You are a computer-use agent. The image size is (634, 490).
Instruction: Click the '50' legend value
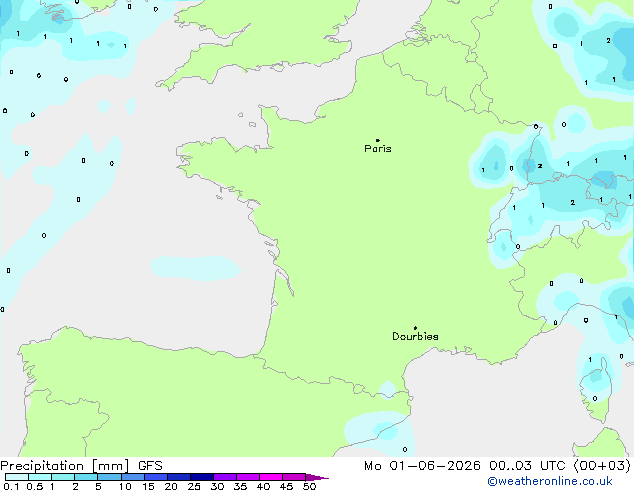(x=309, y=486)
